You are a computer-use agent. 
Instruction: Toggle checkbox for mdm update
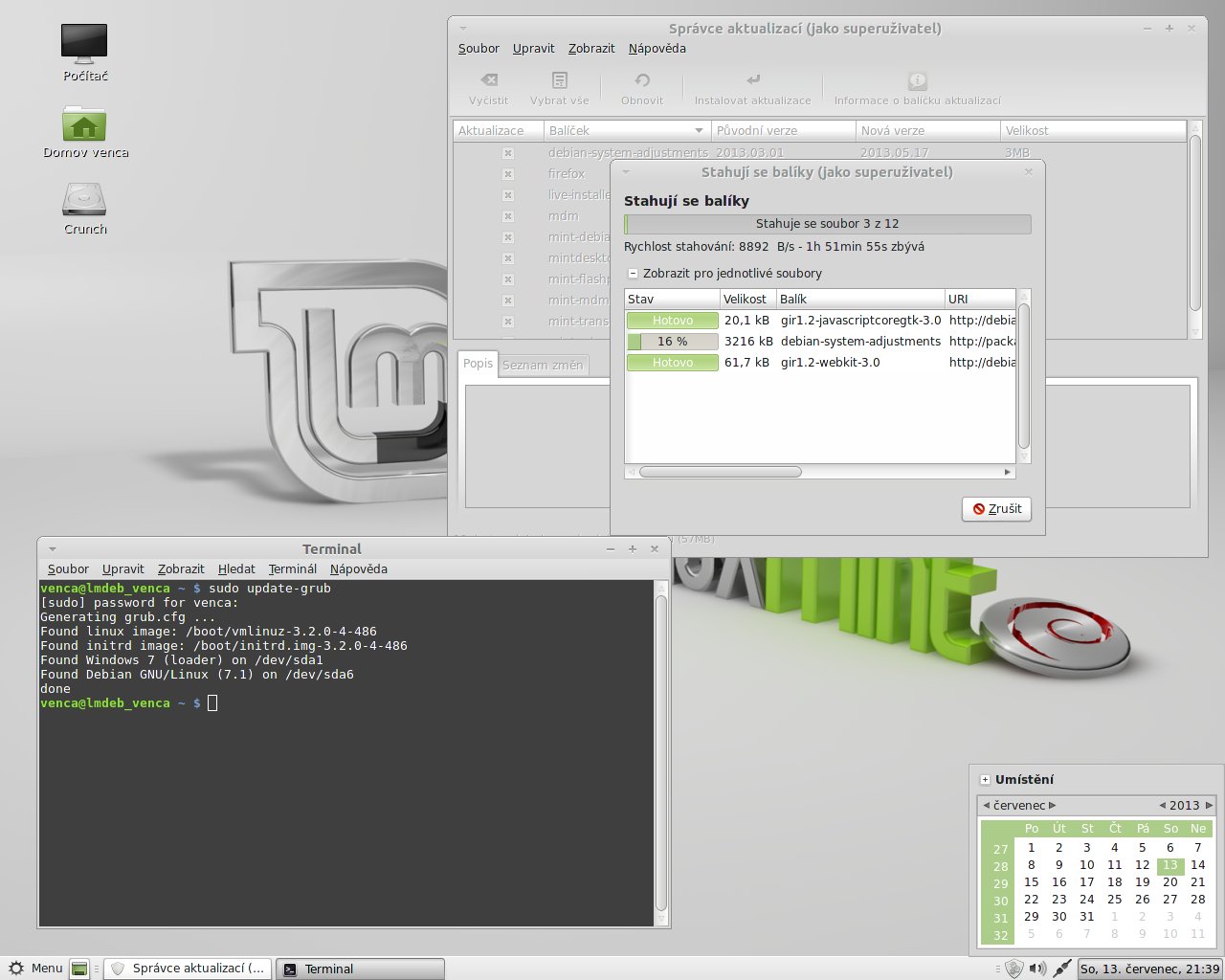508,216
